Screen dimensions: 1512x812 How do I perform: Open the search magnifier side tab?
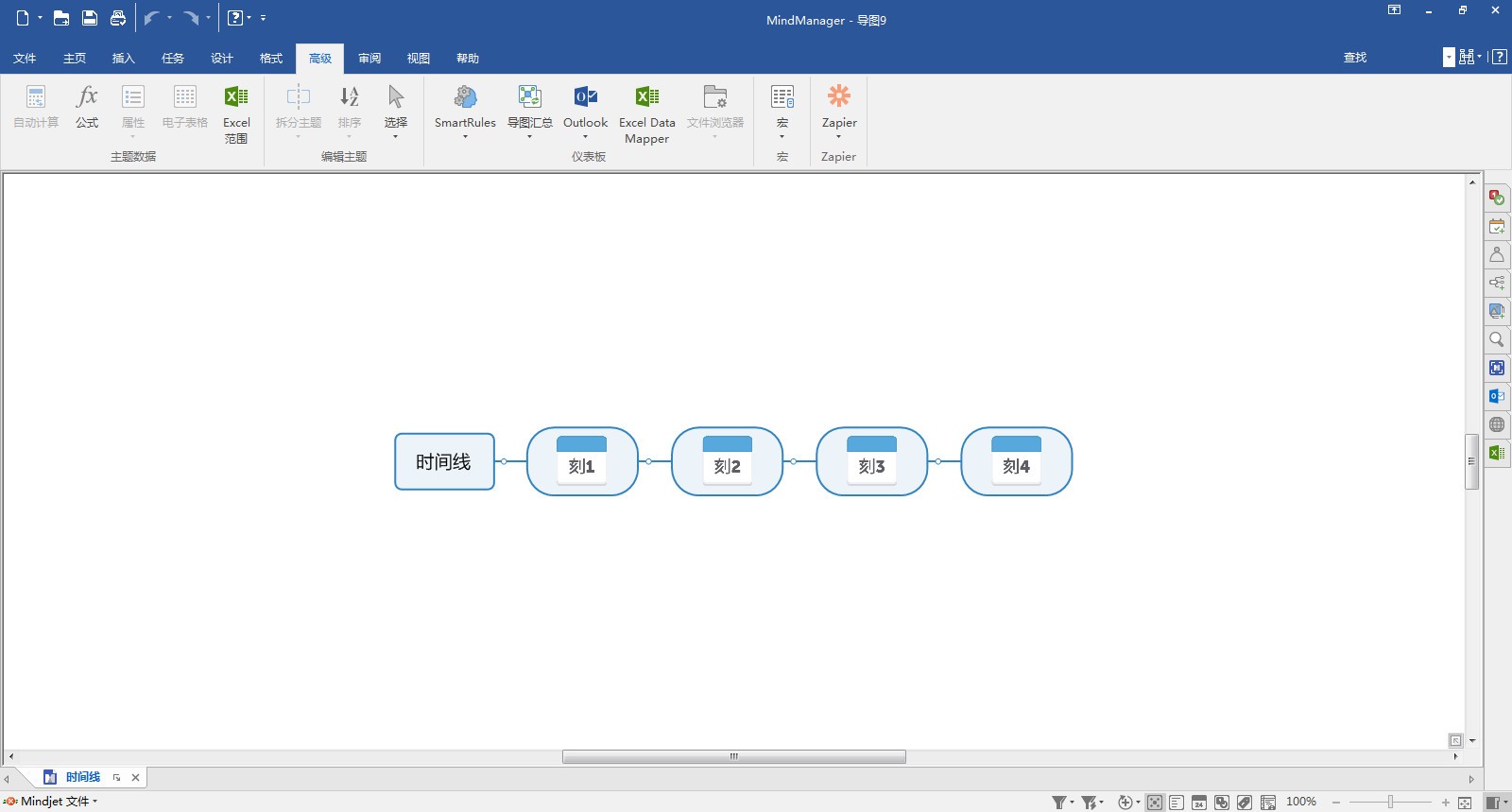[x=1497, y=339]
